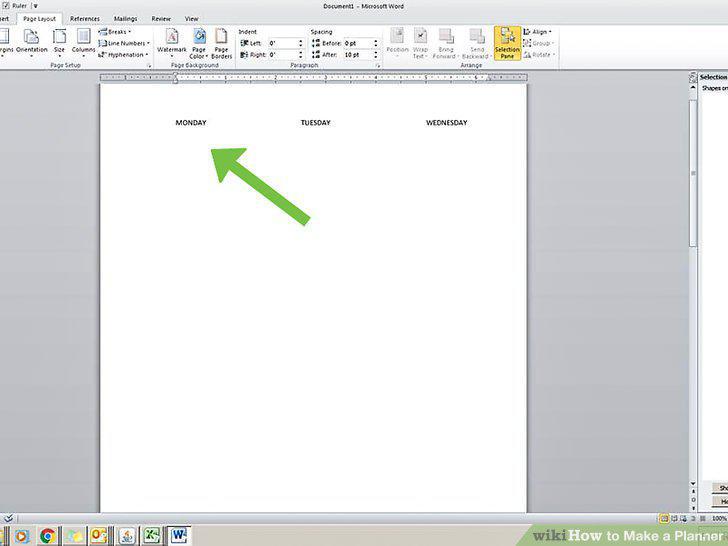Click the Spacing After spinner arrows
The image size is (728, 546).
(376, 55)
